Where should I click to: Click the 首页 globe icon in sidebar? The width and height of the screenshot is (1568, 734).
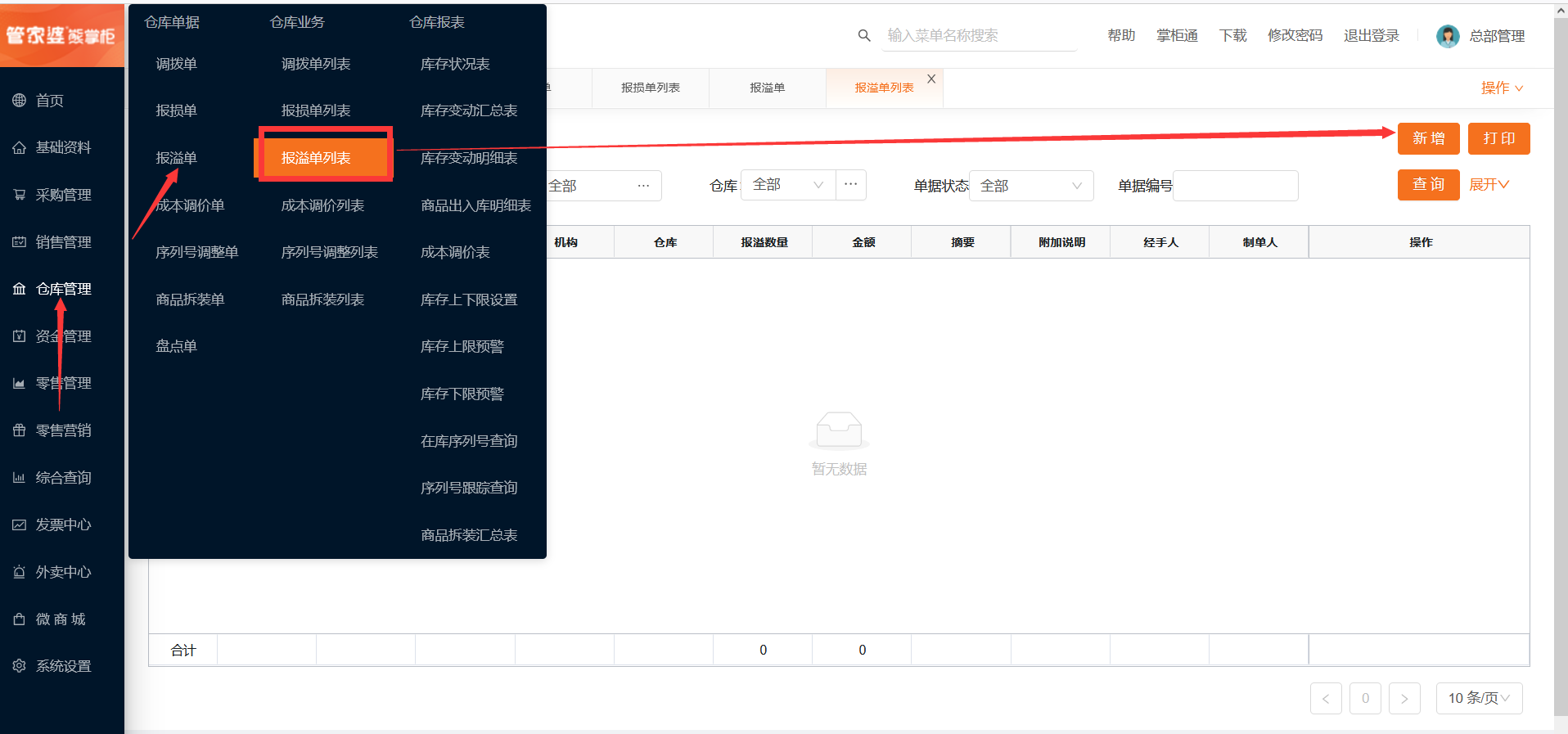point(19,100)
